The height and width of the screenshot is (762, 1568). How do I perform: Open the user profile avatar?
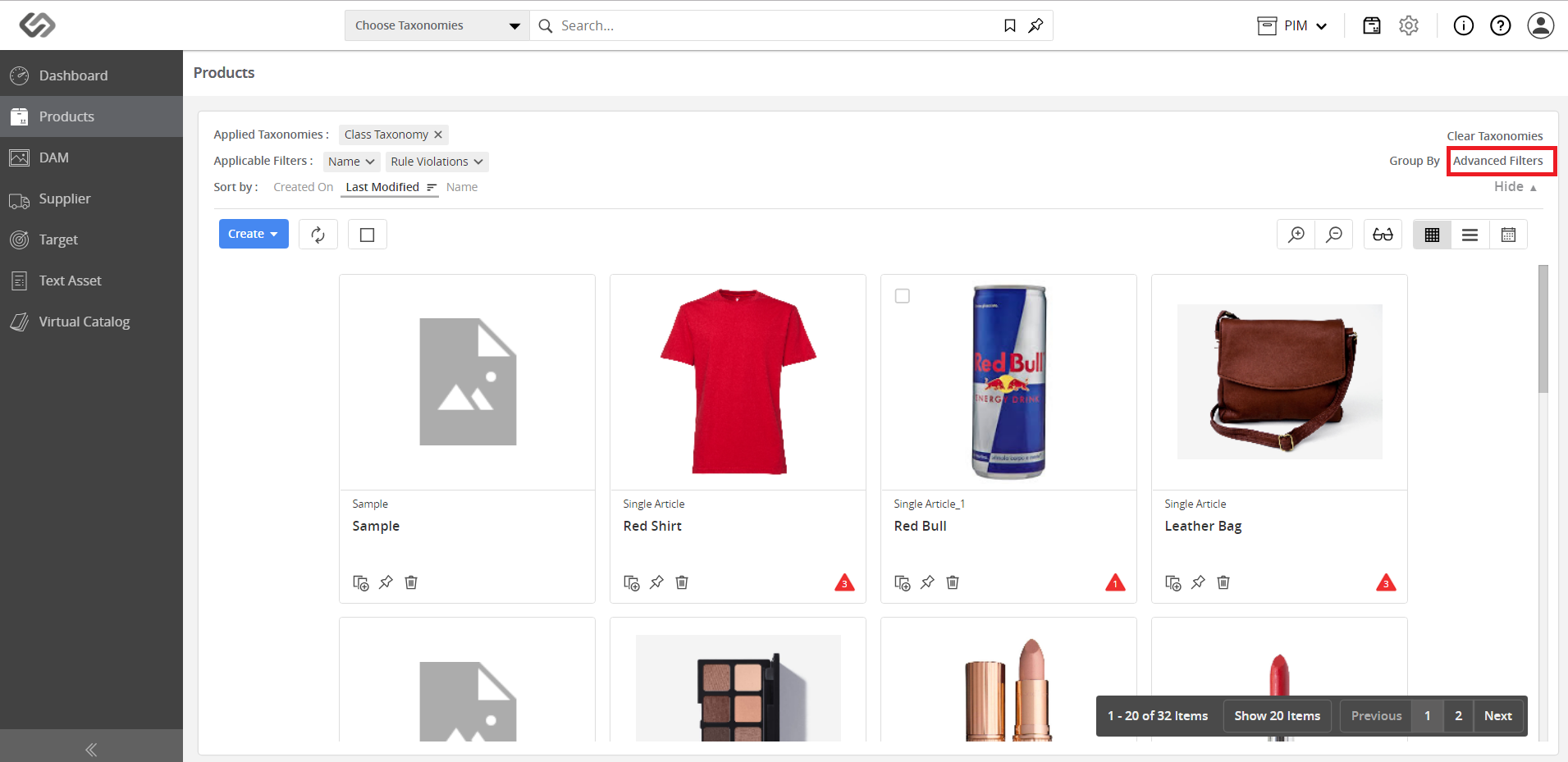click(x=1541, y=25)
